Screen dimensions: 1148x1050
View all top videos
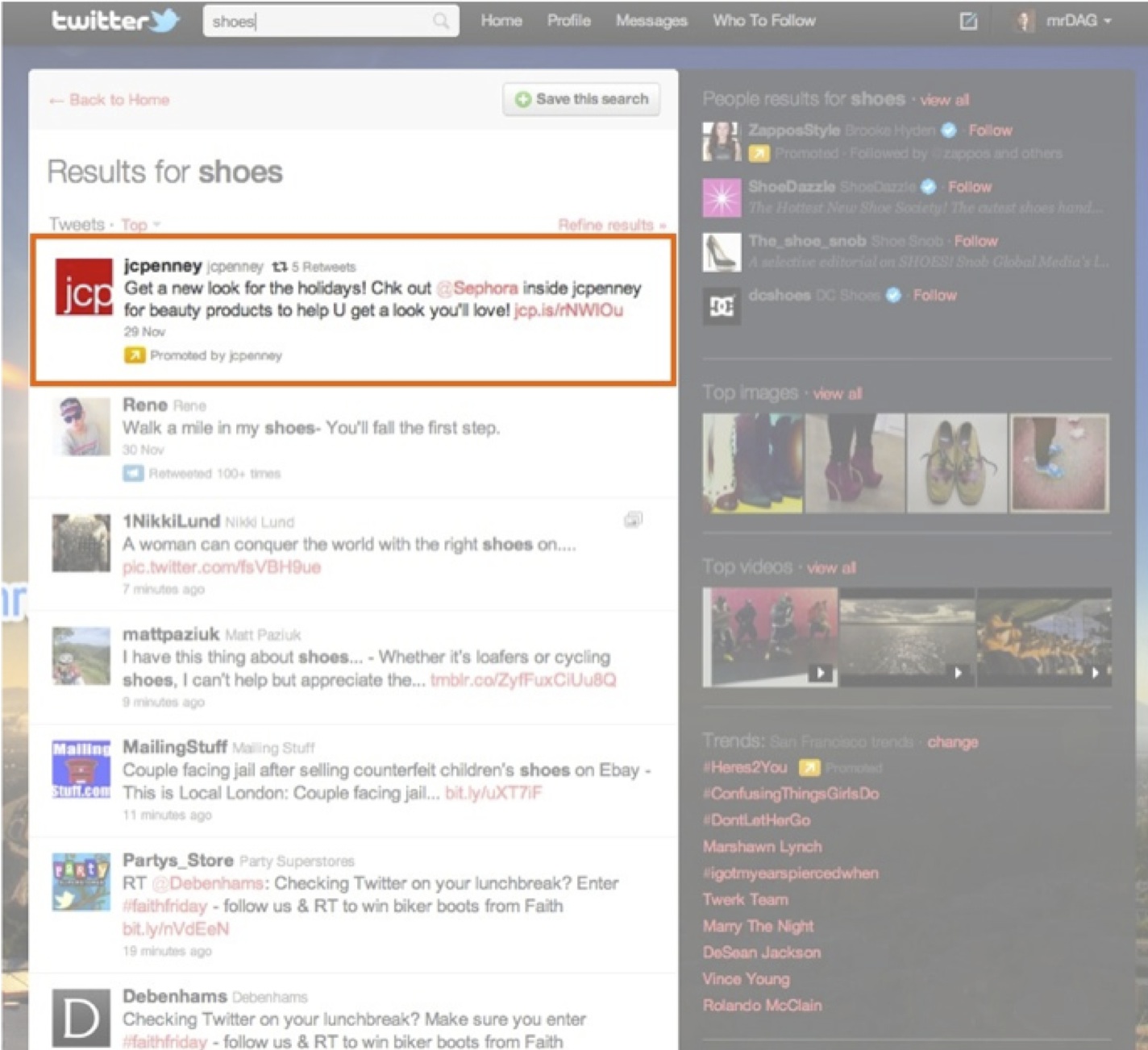pos(831,568)
